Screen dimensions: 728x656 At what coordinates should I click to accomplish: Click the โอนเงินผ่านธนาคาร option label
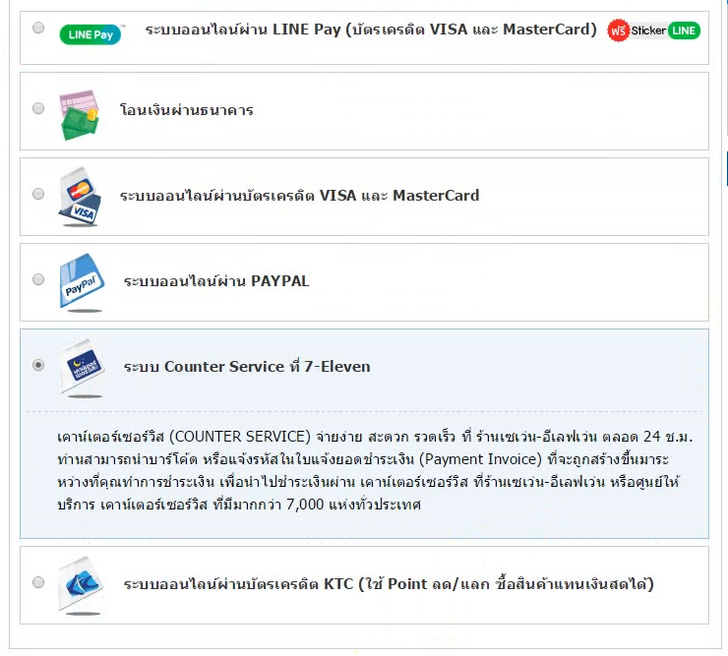coord(186,110)
